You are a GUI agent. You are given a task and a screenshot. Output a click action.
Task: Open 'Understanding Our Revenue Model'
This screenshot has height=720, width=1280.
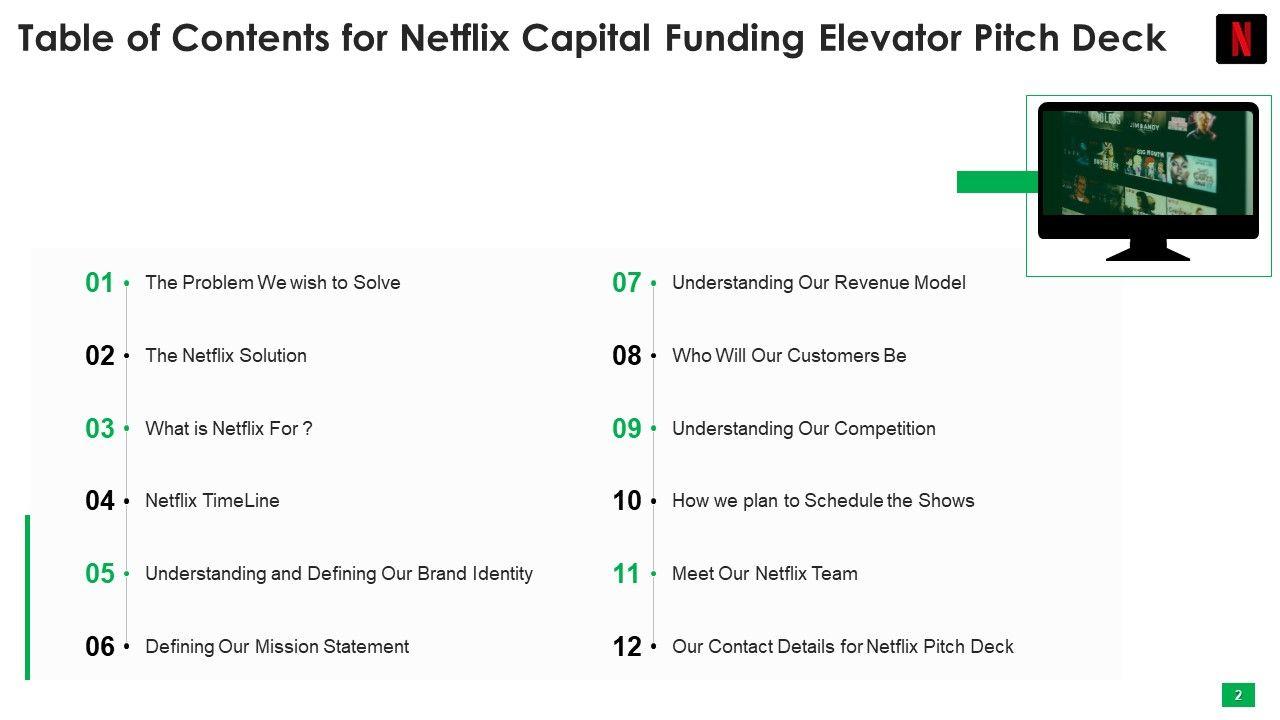click(818, 283)
